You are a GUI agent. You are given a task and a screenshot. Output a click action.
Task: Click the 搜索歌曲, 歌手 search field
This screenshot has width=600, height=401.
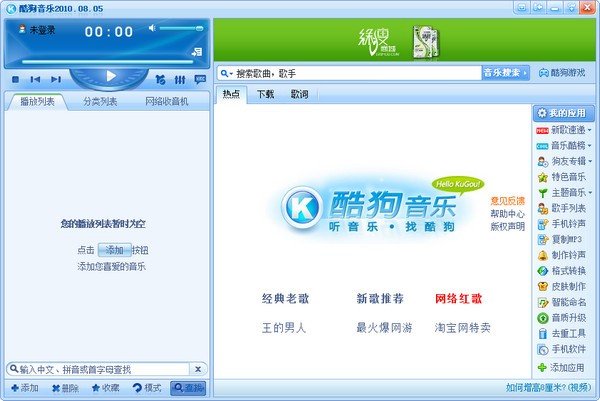click(x=357, y=73)
